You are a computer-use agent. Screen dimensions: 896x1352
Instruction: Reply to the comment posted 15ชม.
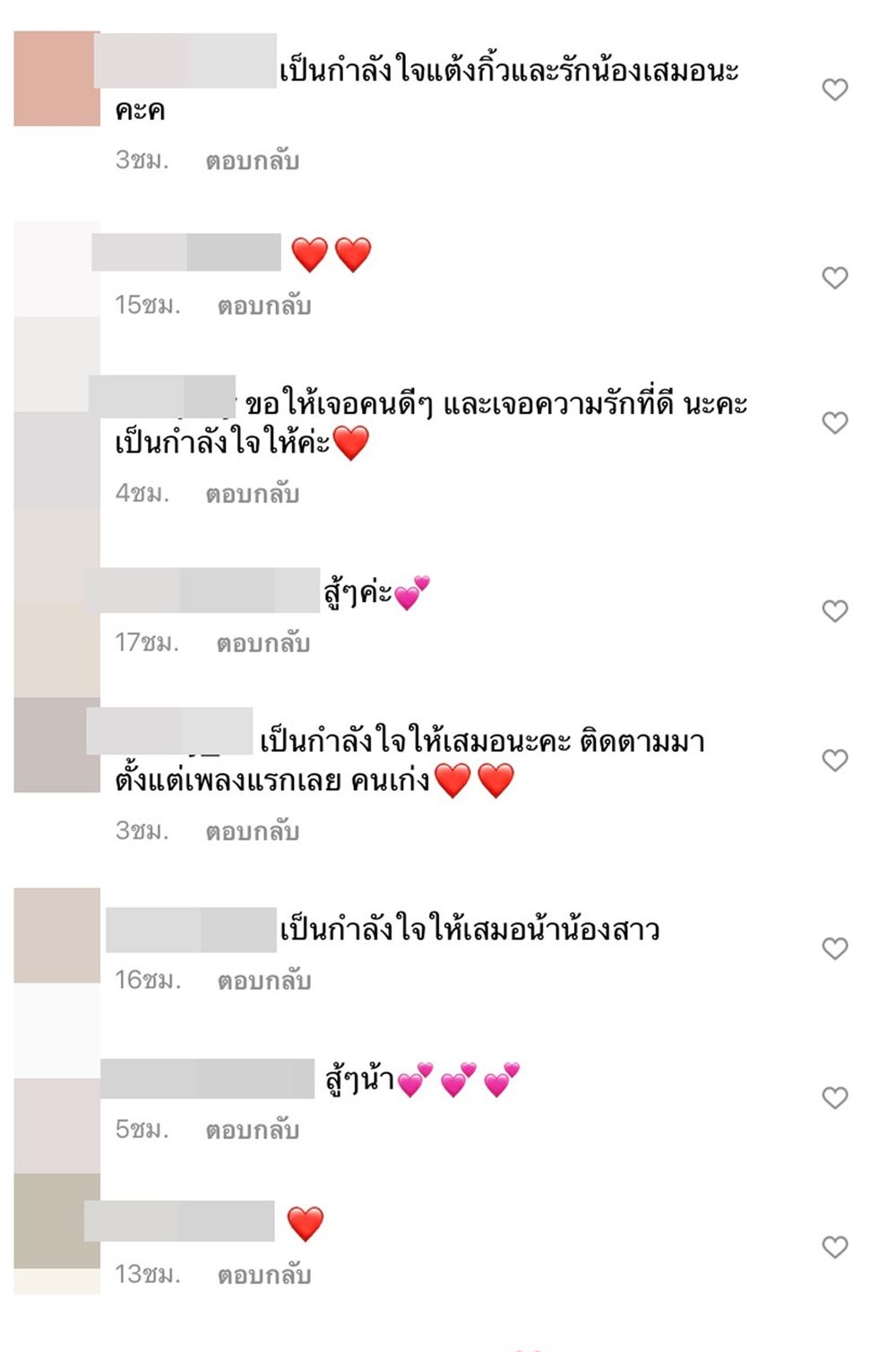click(263, 306)
